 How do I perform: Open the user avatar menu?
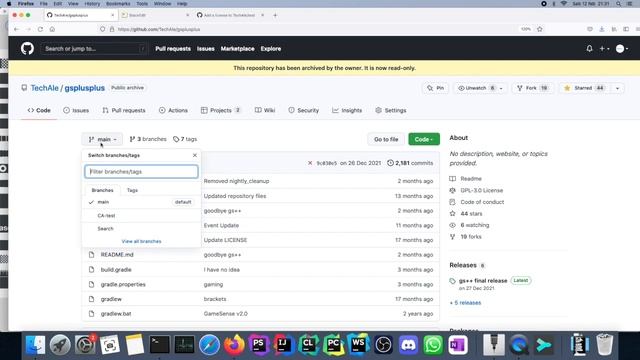pos(622,49)
